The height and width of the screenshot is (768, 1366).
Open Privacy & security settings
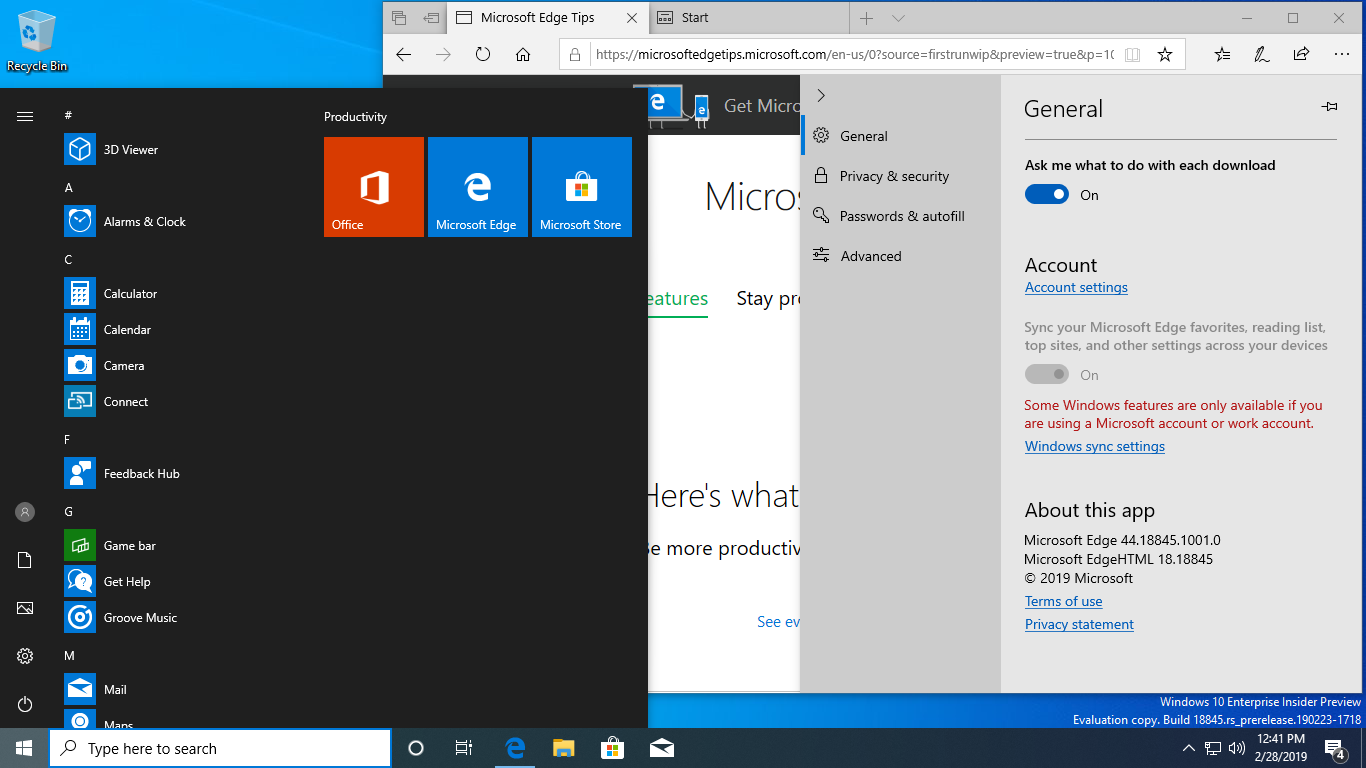[900, 176]
